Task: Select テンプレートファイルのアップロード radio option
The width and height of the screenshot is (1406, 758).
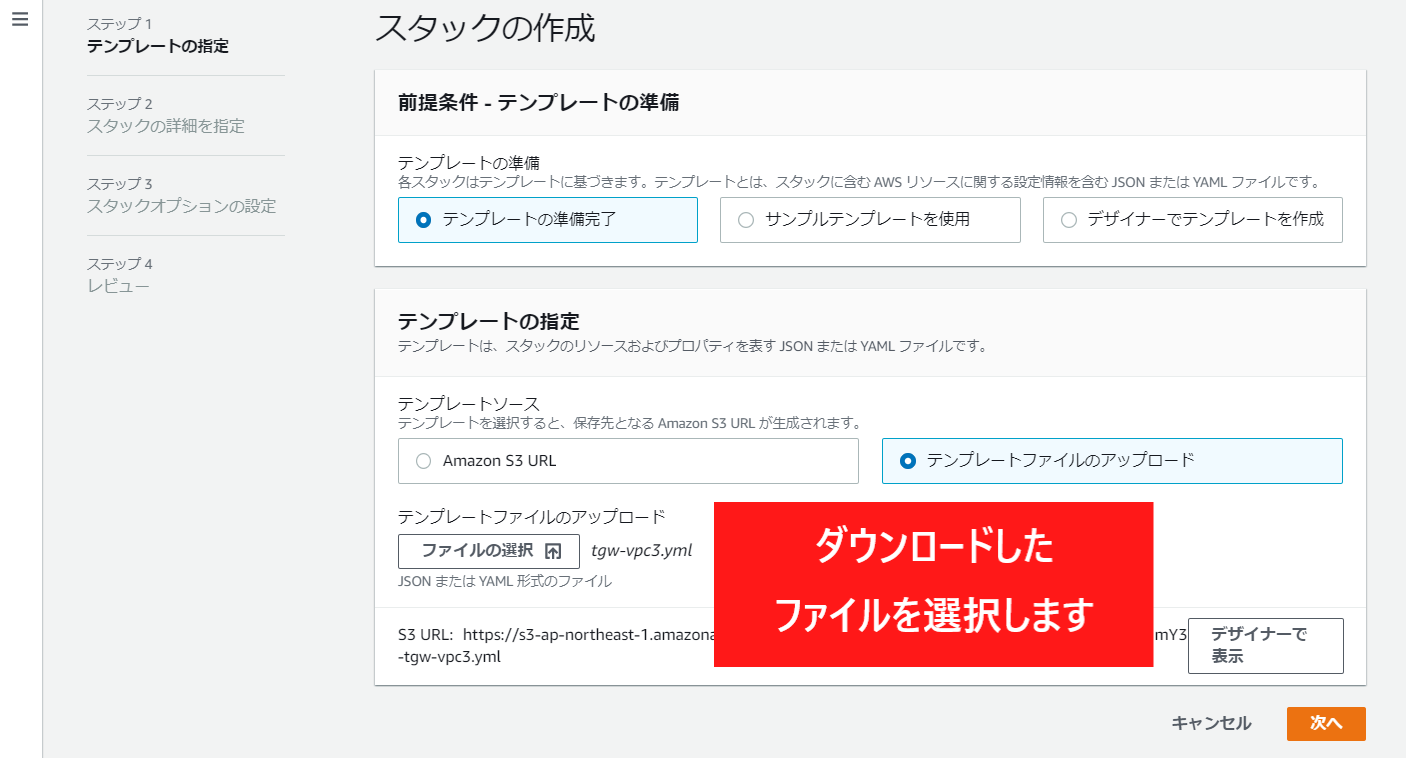Action: pyautogui.click(x=908, y=461)
